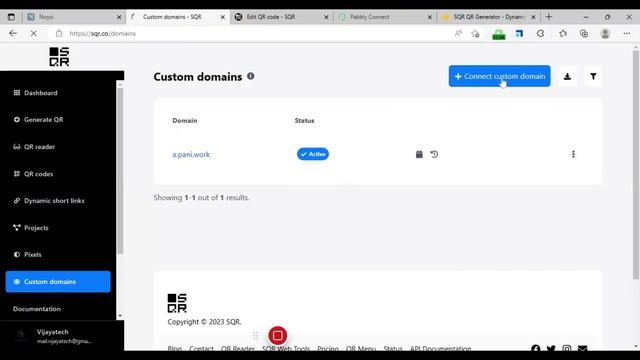
Task: Close the Pabbly Connect tab
Action: 430,17
